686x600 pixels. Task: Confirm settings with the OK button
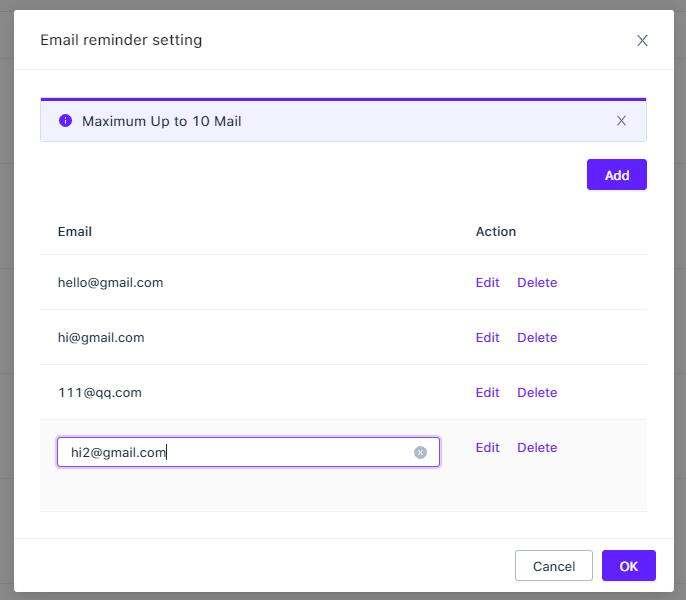[629, 566]
